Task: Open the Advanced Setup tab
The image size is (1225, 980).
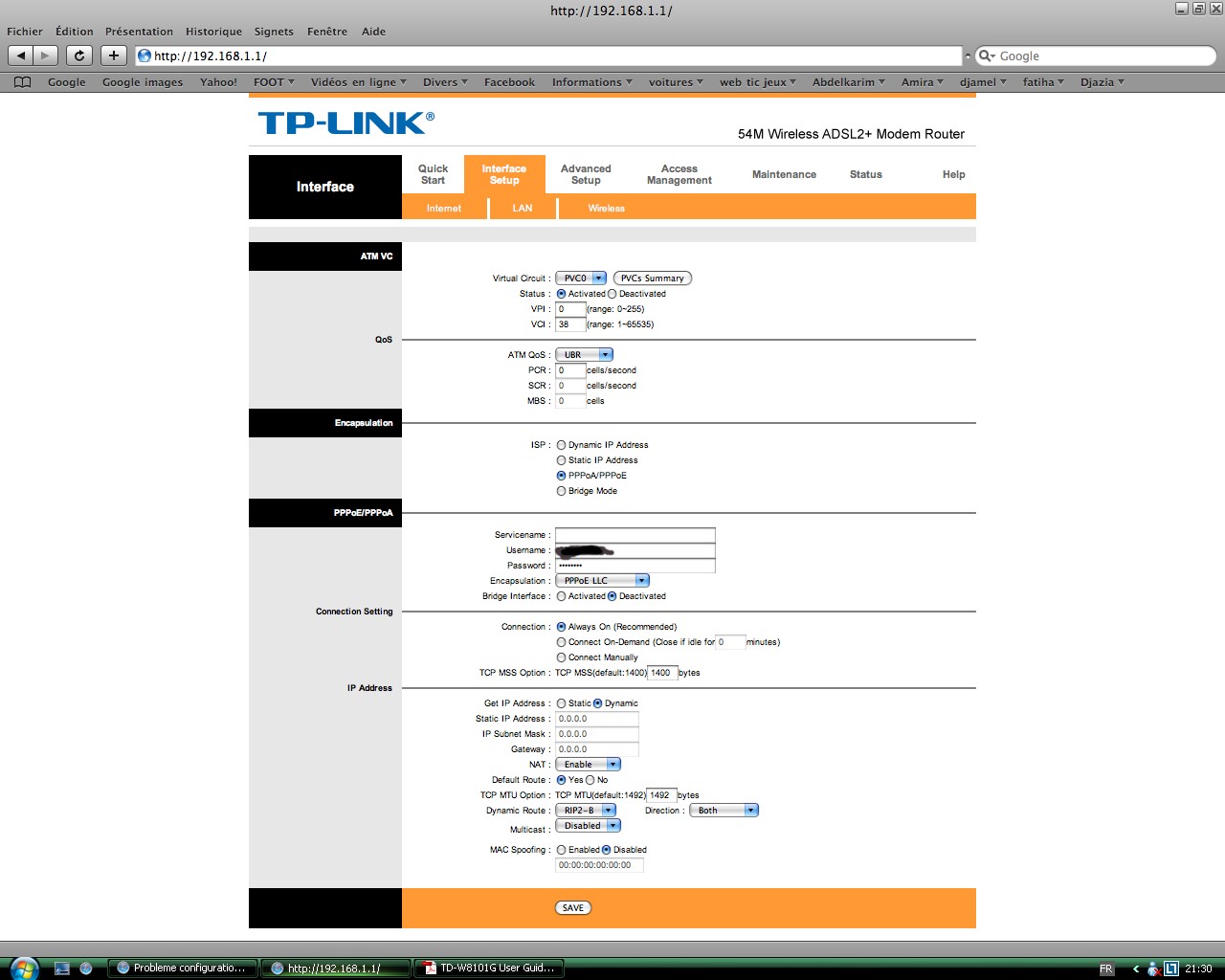Action: click(586, 174)
